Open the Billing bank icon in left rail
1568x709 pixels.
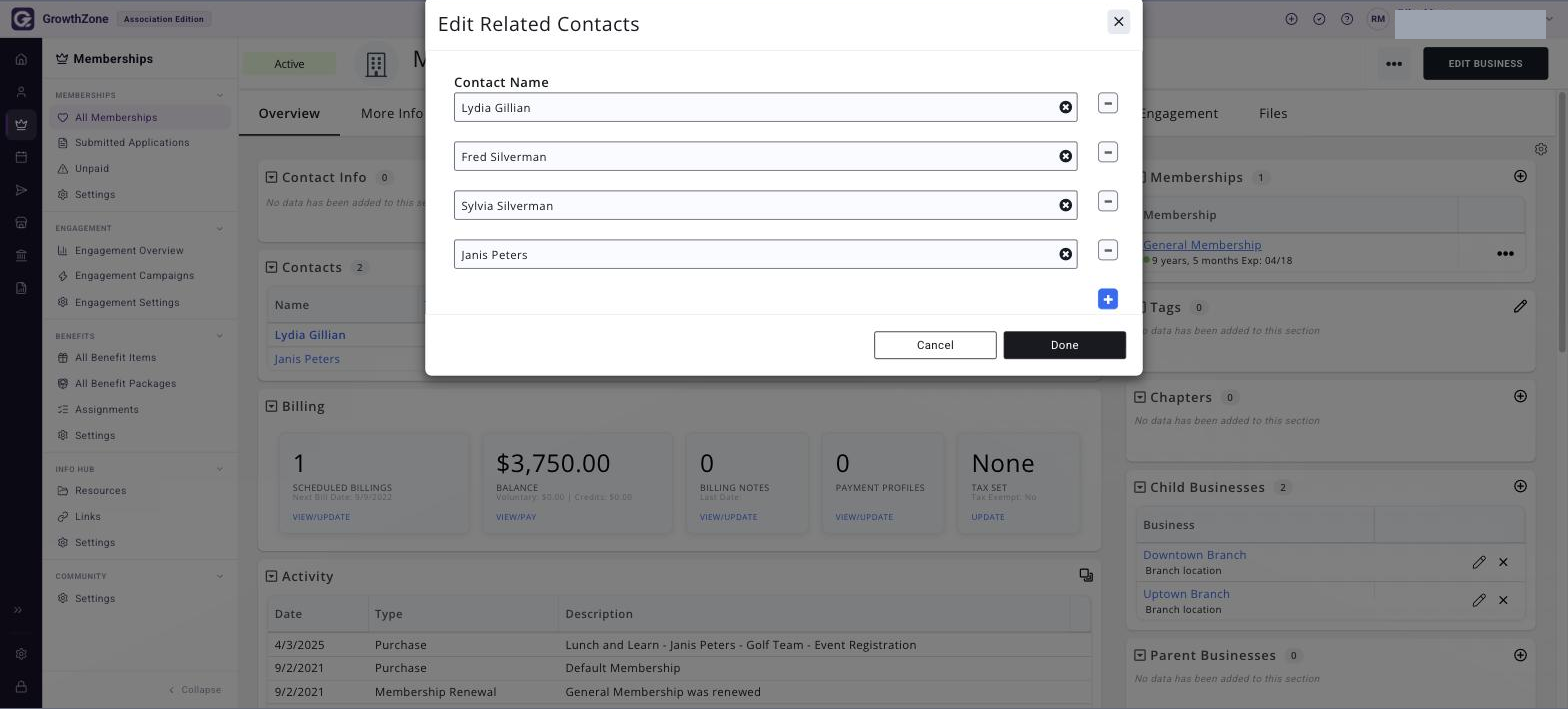[x=21, y=256]
